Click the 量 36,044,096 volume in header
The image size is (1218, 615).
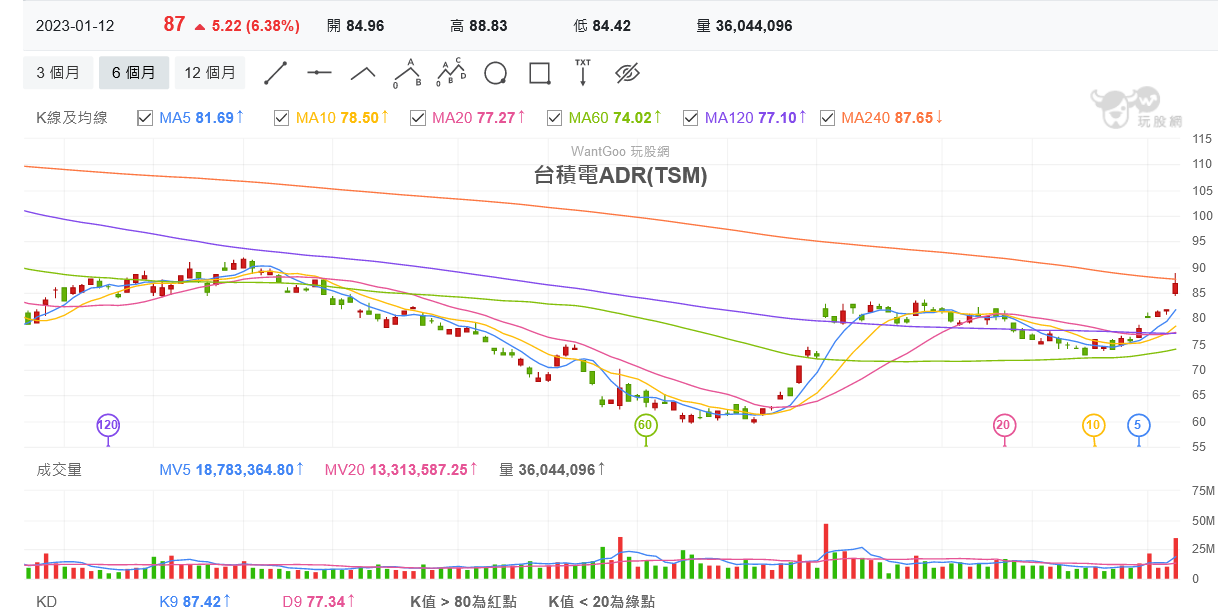point(745,26)
